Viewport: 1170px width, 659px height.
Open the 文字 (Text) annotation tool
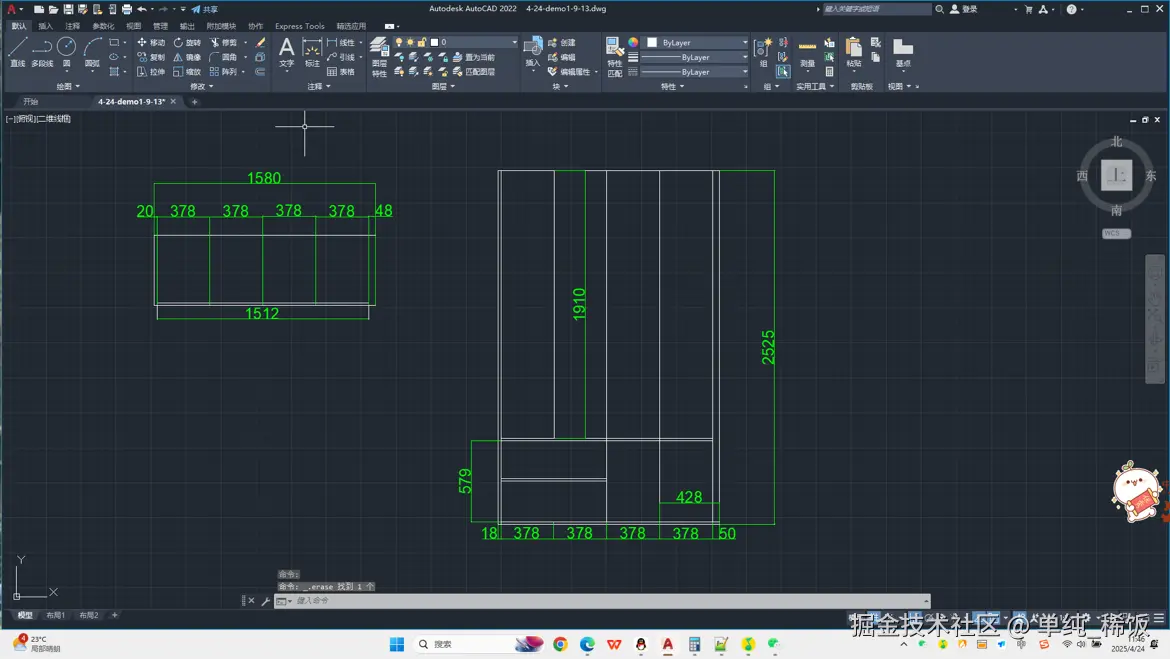point(286,52)
